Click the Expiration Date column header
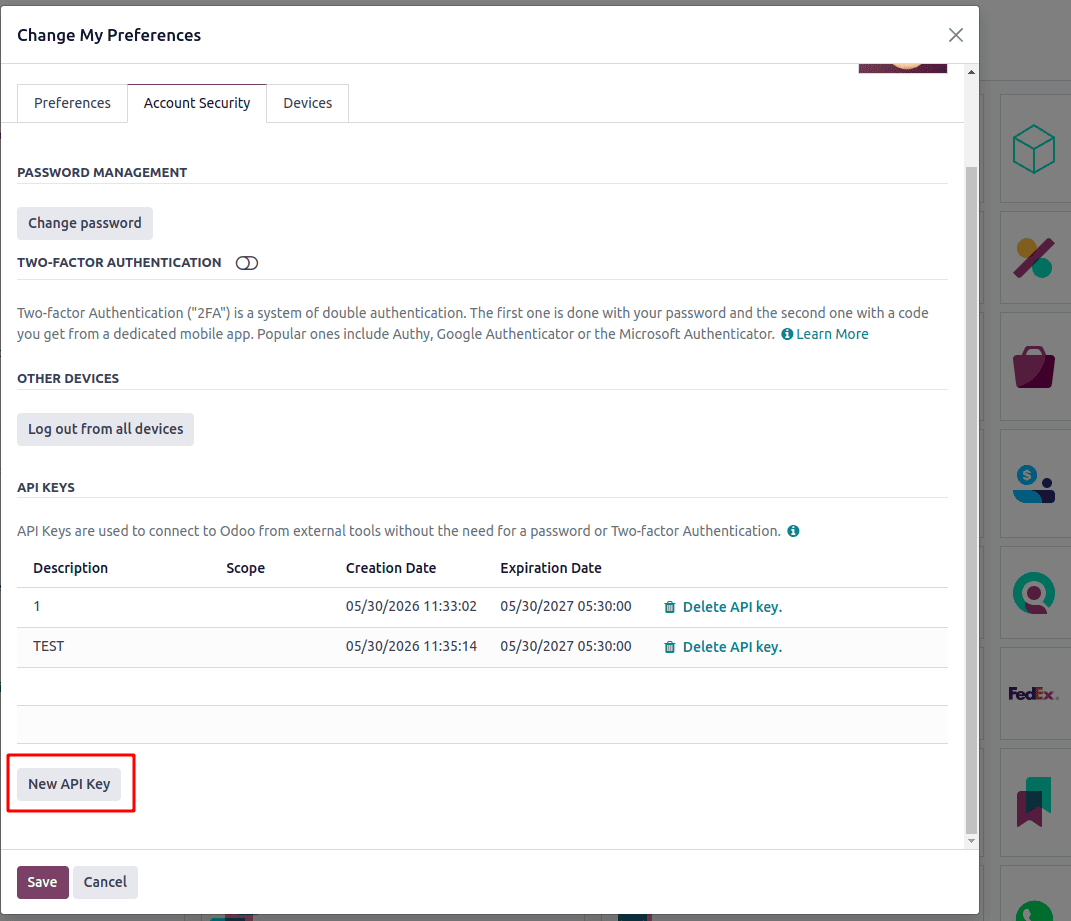1071x921 pixels. 551,568
